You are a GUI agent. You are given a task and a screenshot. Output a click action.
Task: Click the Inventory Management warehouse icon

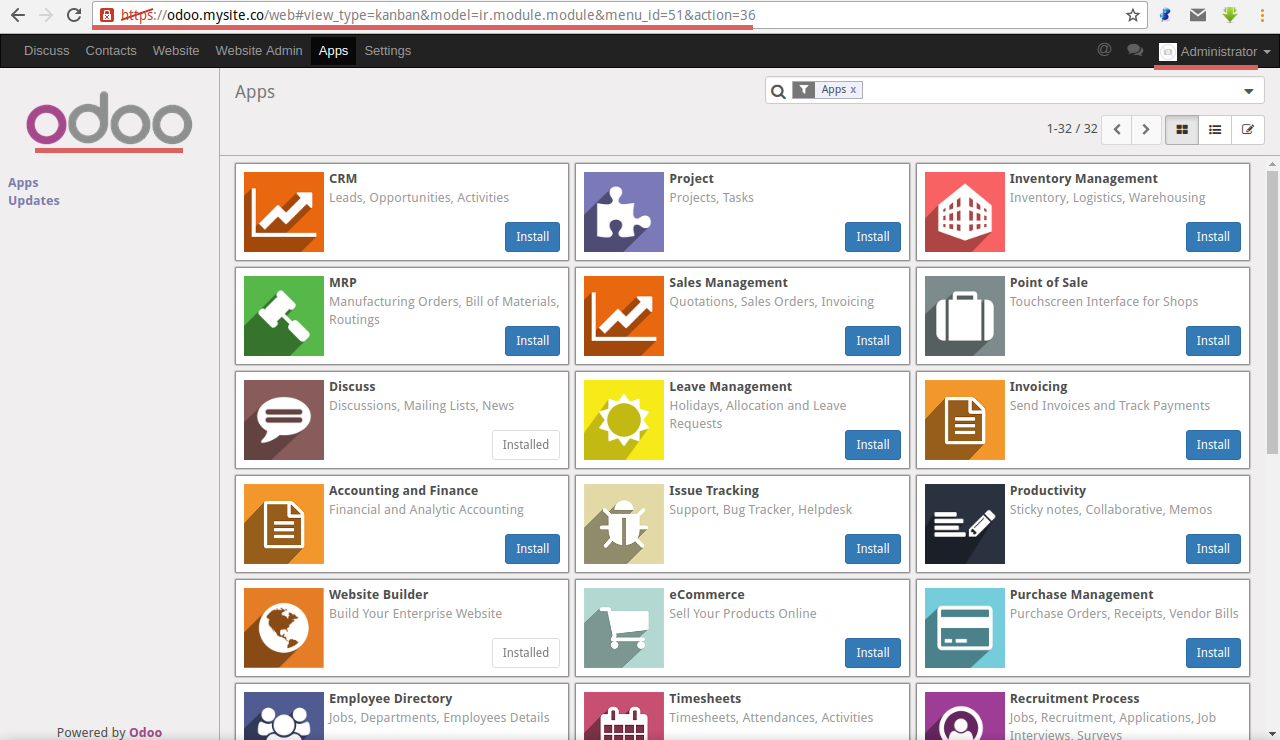point(964,212)
